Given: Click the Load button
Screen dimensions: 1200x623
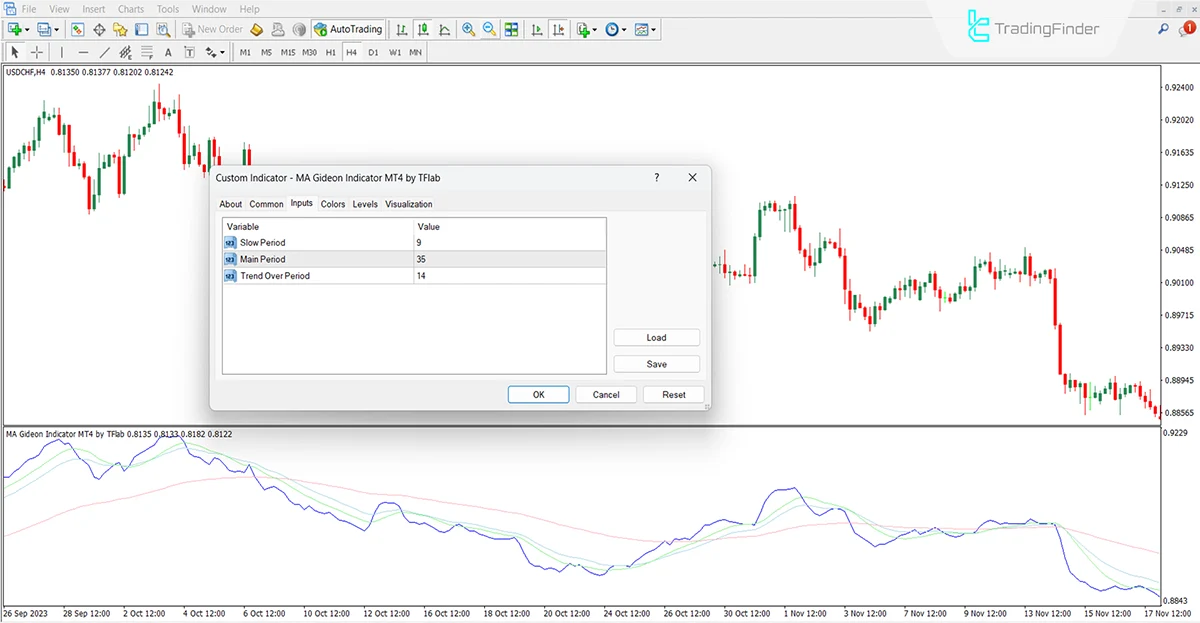Looking at the screenshot, I should 657,337.
